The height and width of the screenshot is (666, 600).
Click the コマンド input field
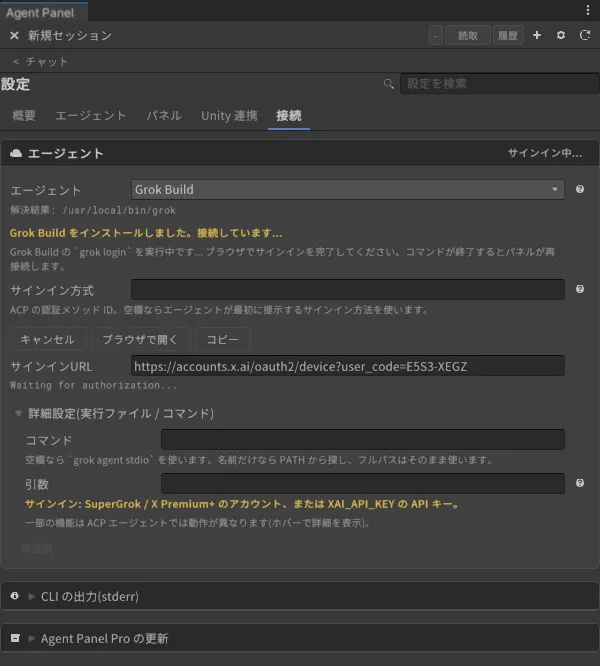(363, 439)
